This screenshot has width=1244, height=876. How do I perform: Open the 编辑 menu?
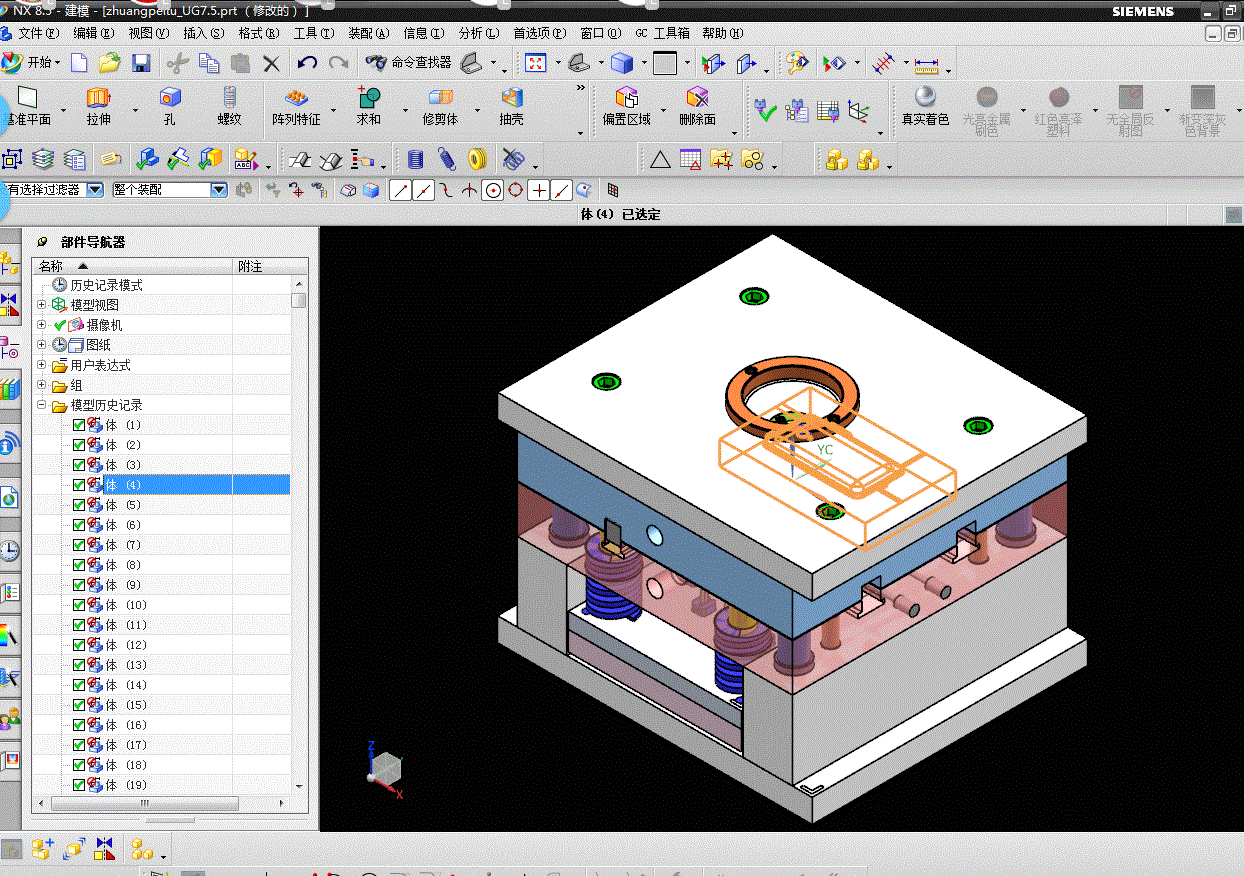click(x=94, y=33)
